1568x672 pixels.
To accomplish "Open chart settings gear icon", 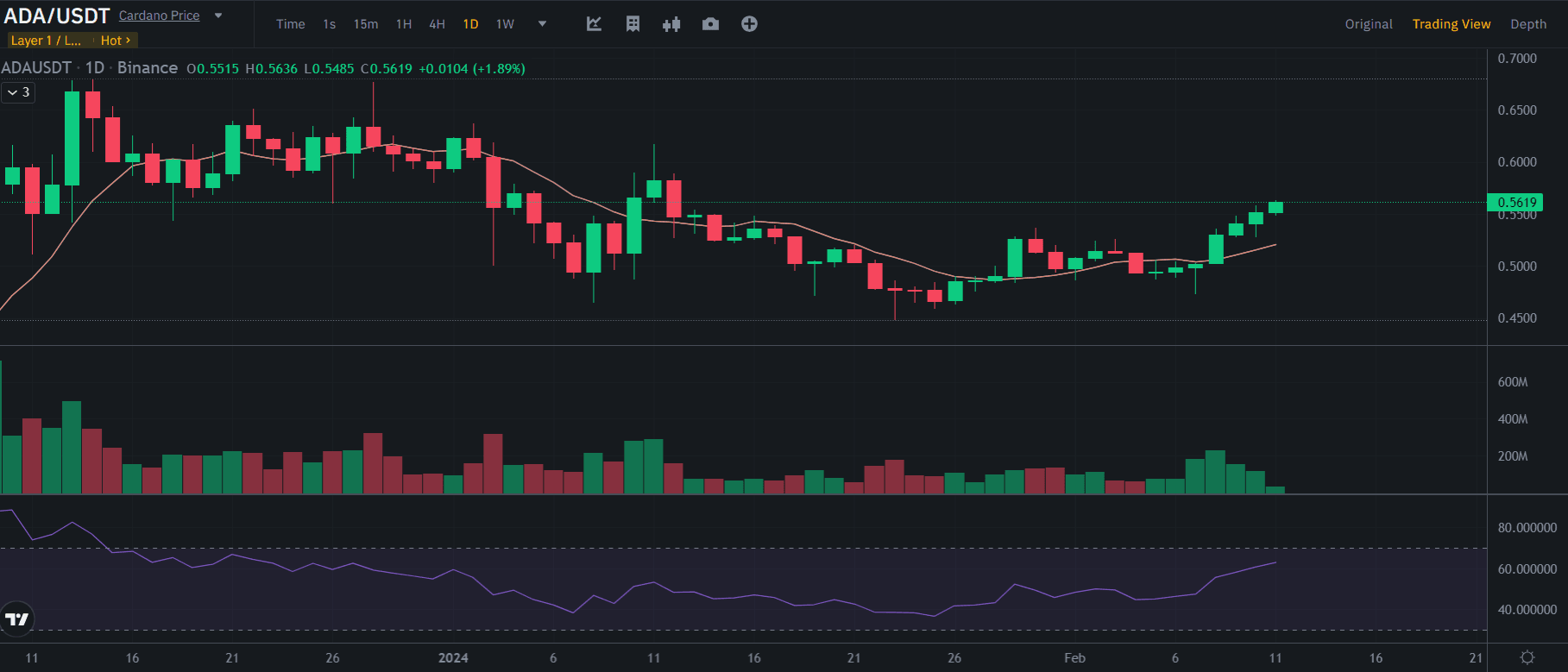I will coord(1527,657).
